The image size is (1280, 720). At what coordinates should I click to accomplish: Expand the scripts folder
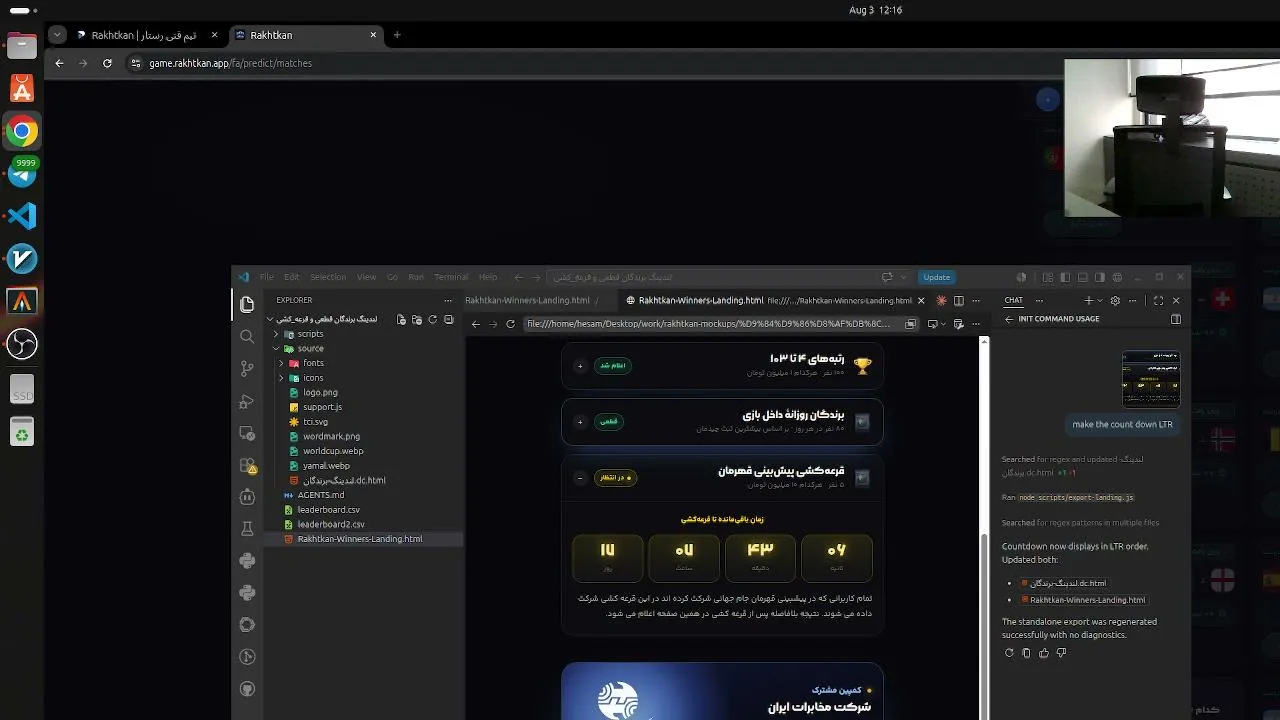[x=275, y=334]
